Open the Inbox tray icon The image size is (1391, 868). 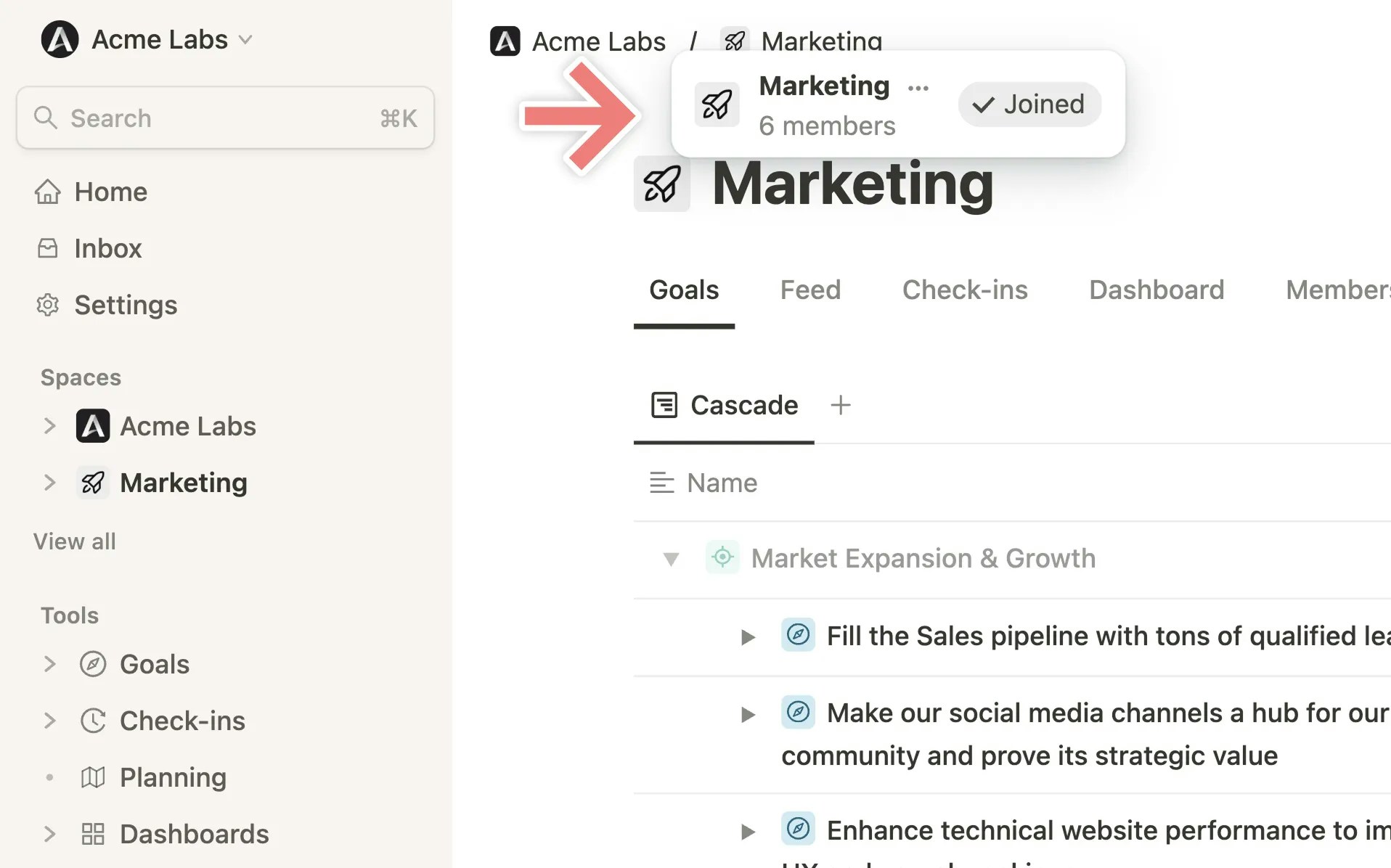coord(48,249)
